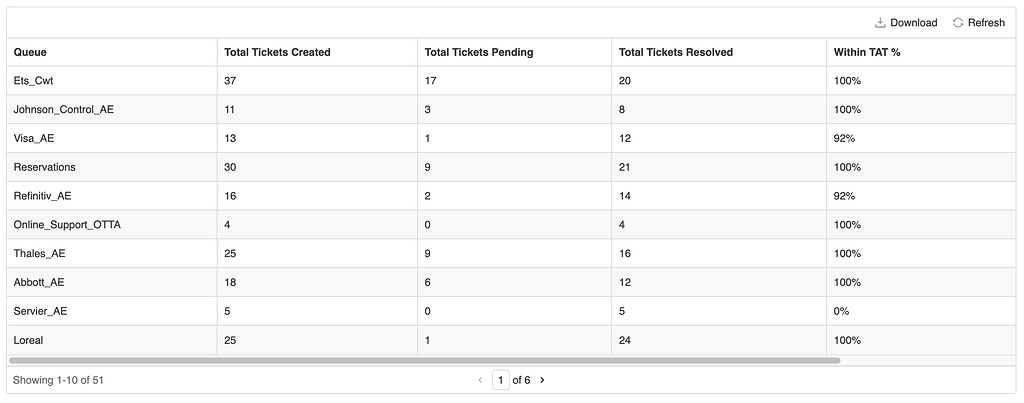Click the Download button label
This screenshot has height=403, width=1024.
[x=913, y=23]
